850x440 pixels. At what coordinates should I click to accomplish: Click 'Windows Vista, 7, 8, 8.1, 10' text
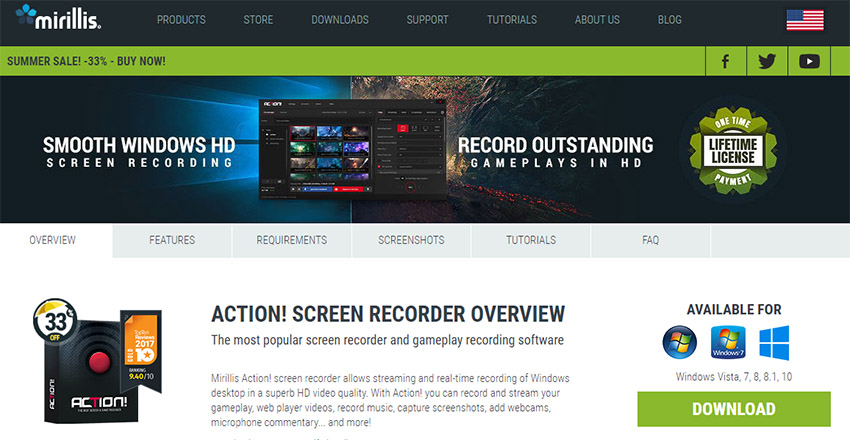[x=734, y=377]
